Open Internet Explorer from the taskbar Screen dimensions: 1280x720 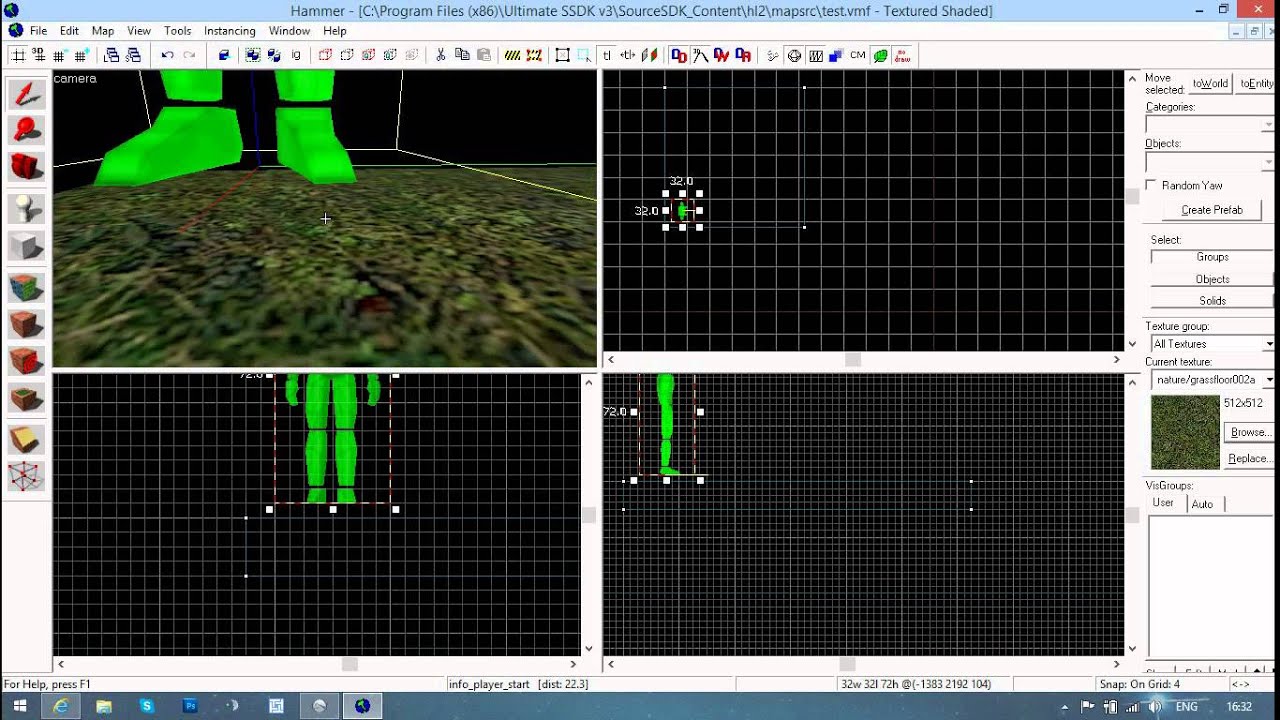(x=61, y=706)
